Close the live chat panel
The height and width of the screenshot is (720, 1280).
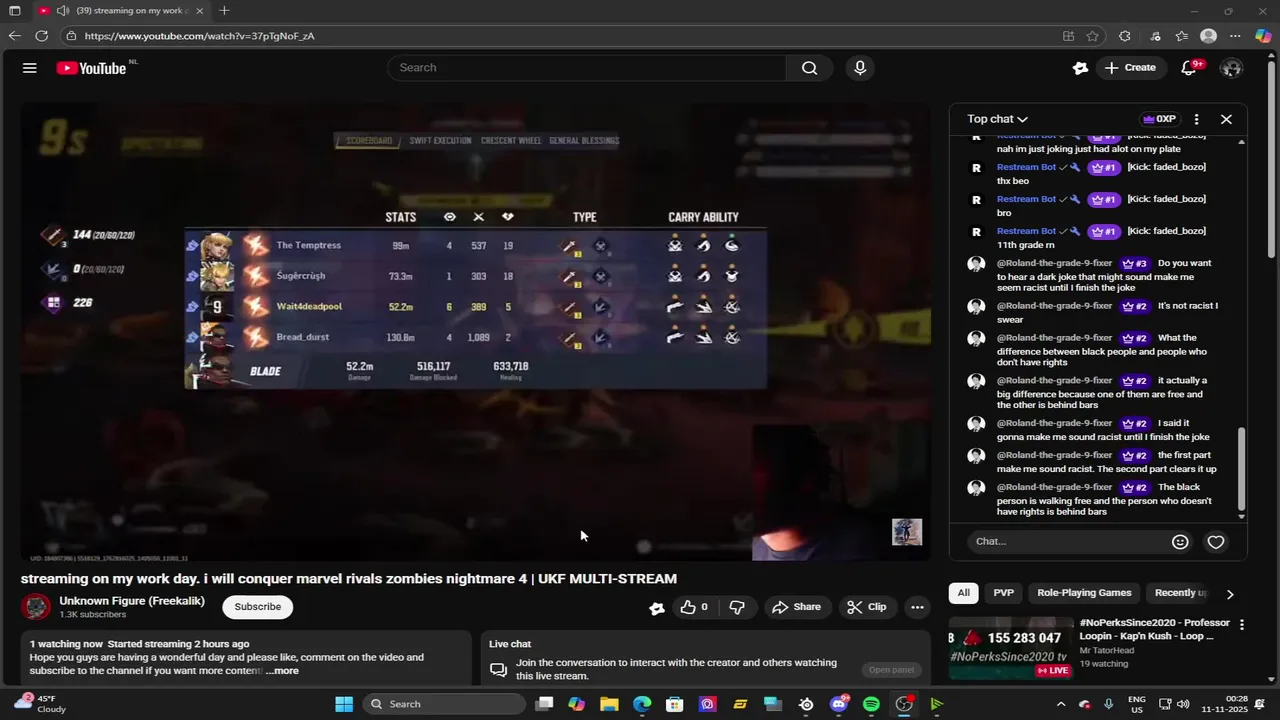[x=1226, y=119]
